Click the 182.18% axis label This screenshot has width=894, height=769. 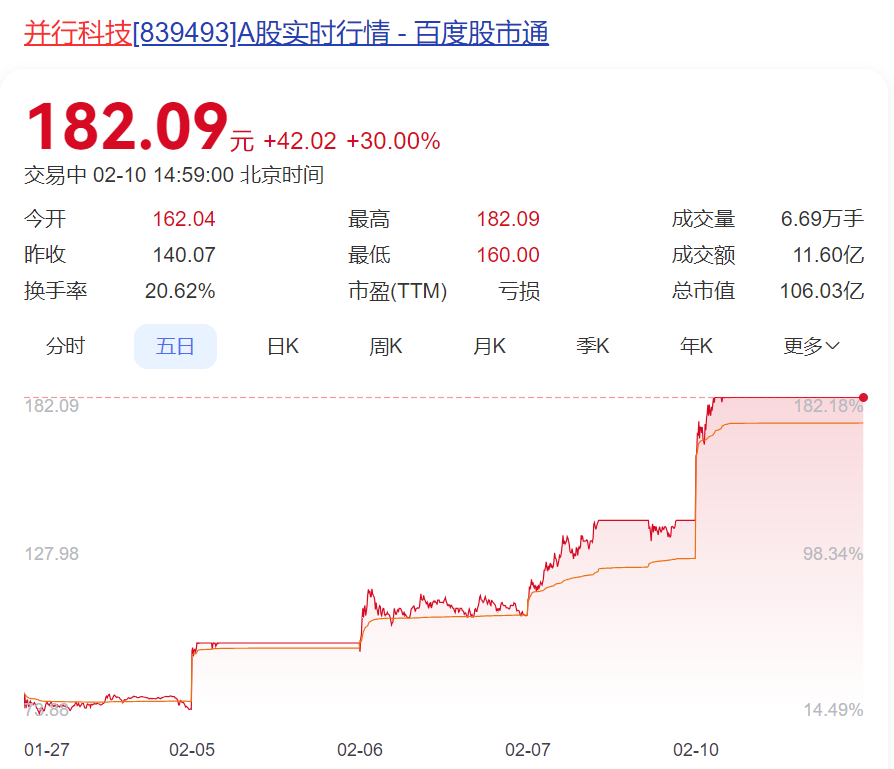point(828,406)
